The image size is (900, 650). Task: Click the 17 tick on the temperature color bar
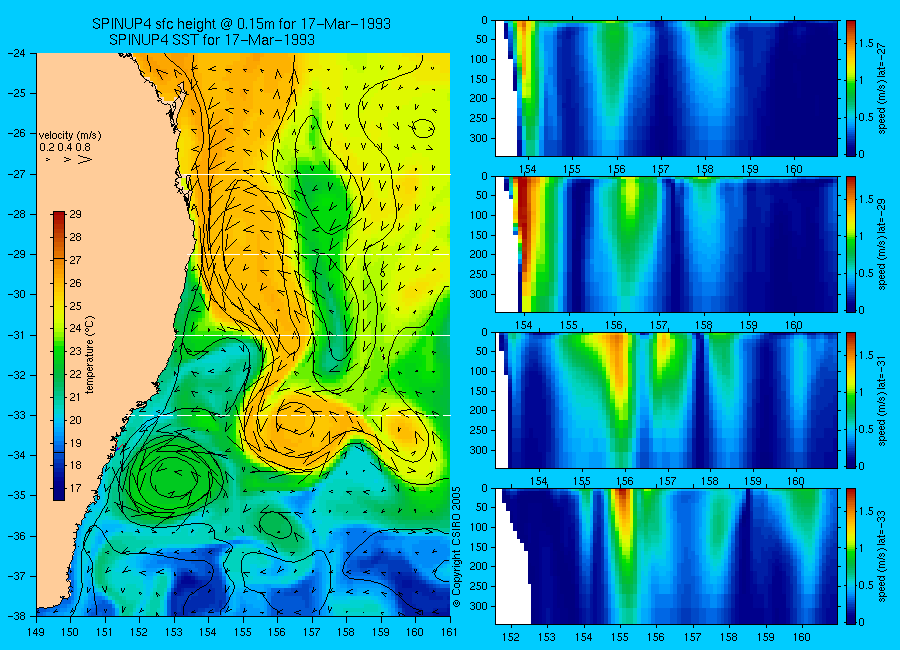click(75, 488)
